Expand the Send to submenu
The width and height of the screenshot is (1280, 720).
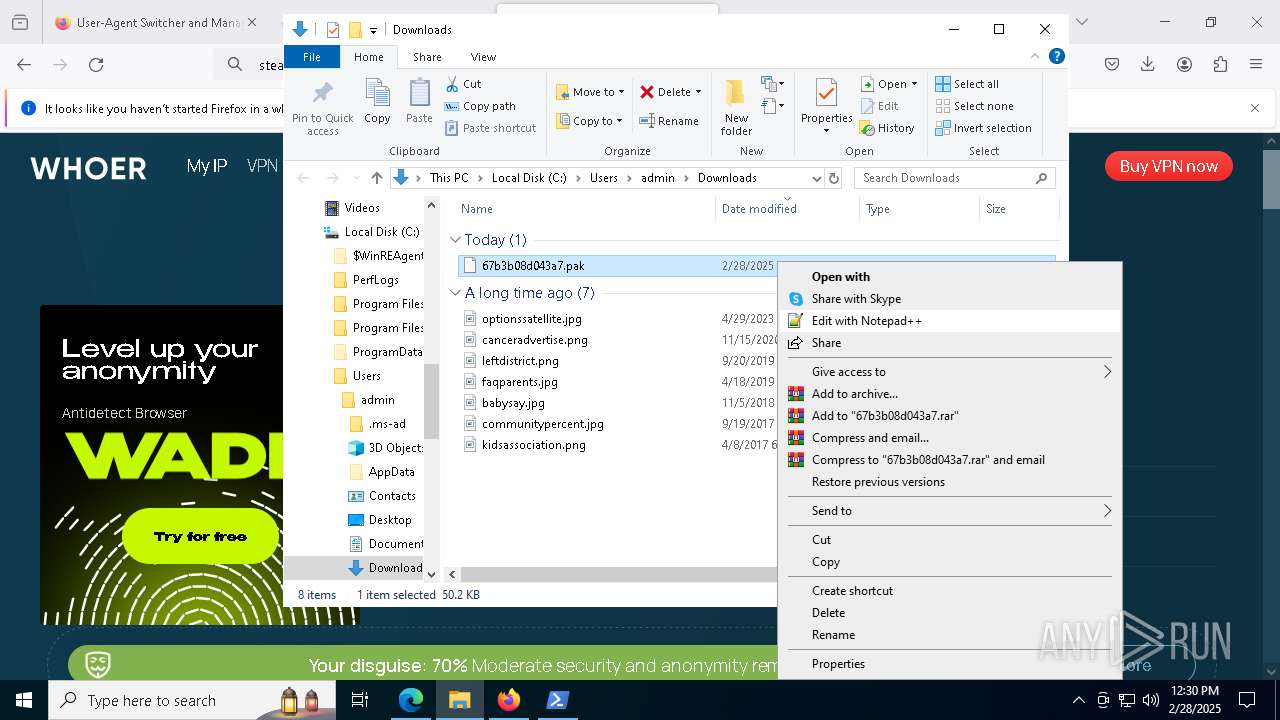949,511
